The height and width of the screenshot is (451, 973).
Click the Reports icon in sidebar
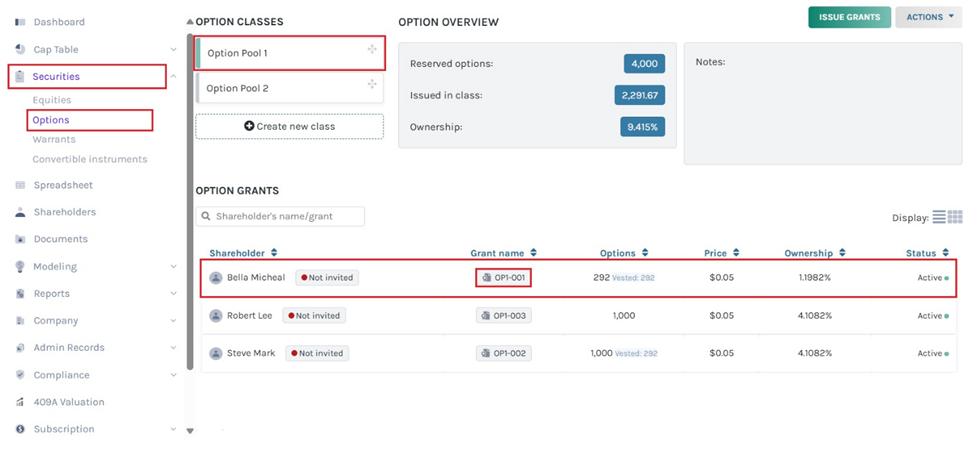[x=19, y=293]
